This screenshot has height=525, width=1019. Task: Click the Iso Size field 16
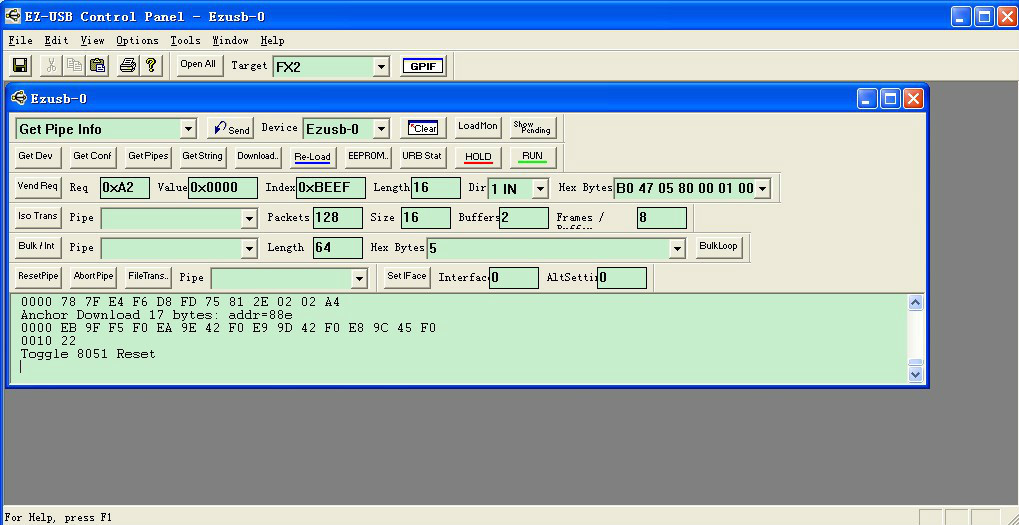(426, 218)
